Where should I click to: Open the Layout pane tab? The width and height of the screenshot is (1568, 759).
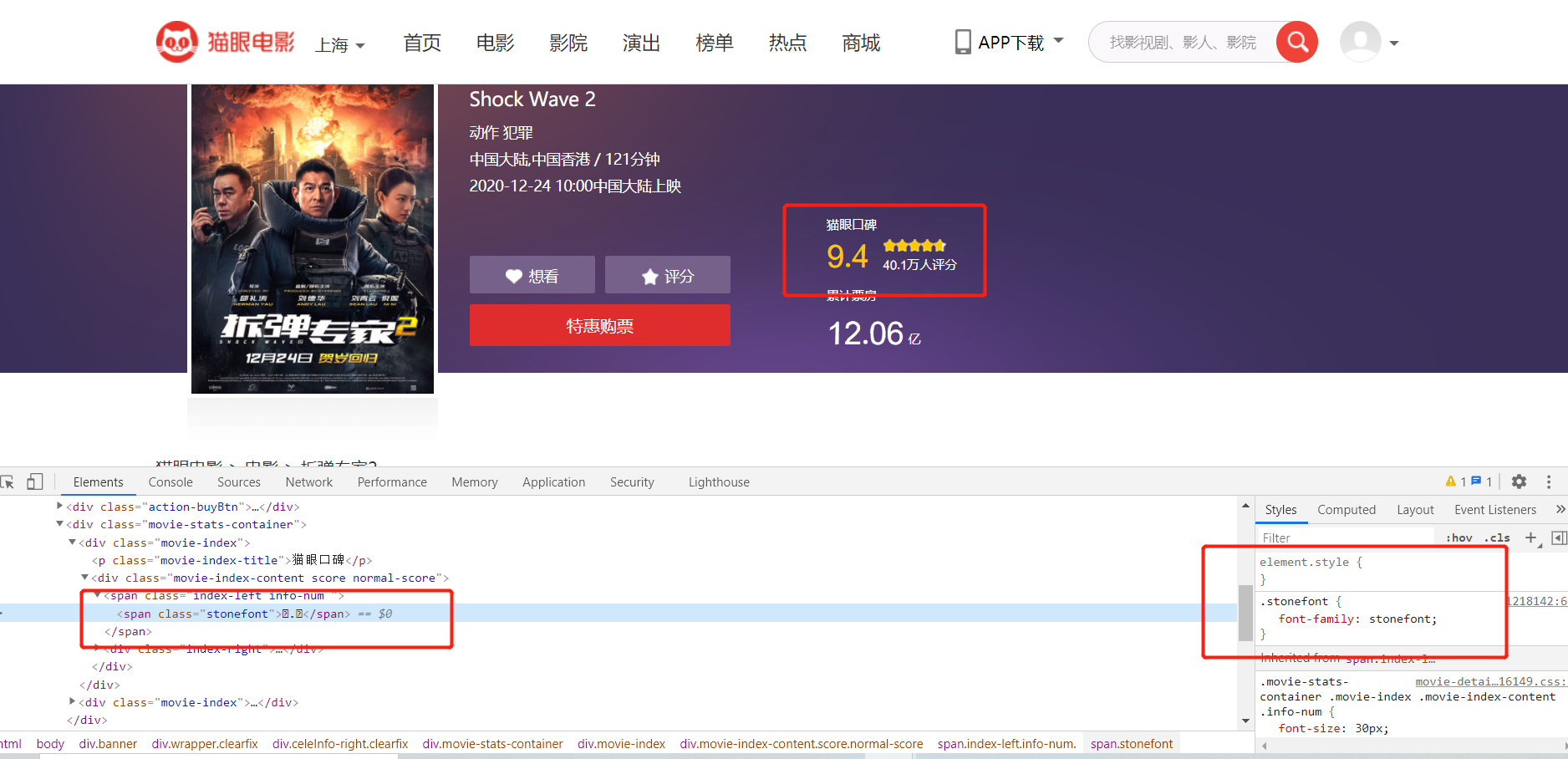point(1415,510)
